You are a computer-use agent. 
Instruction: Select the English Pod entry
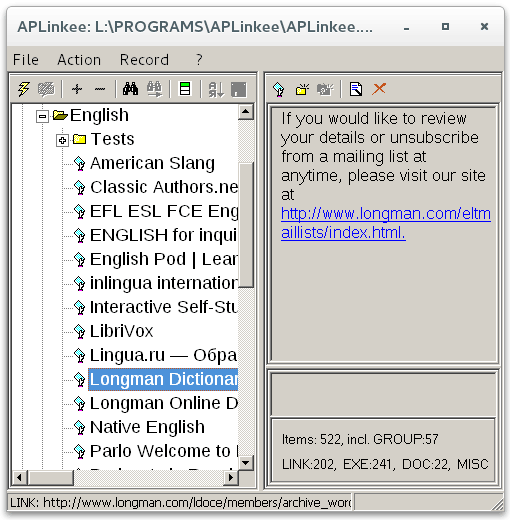point(164,259)
